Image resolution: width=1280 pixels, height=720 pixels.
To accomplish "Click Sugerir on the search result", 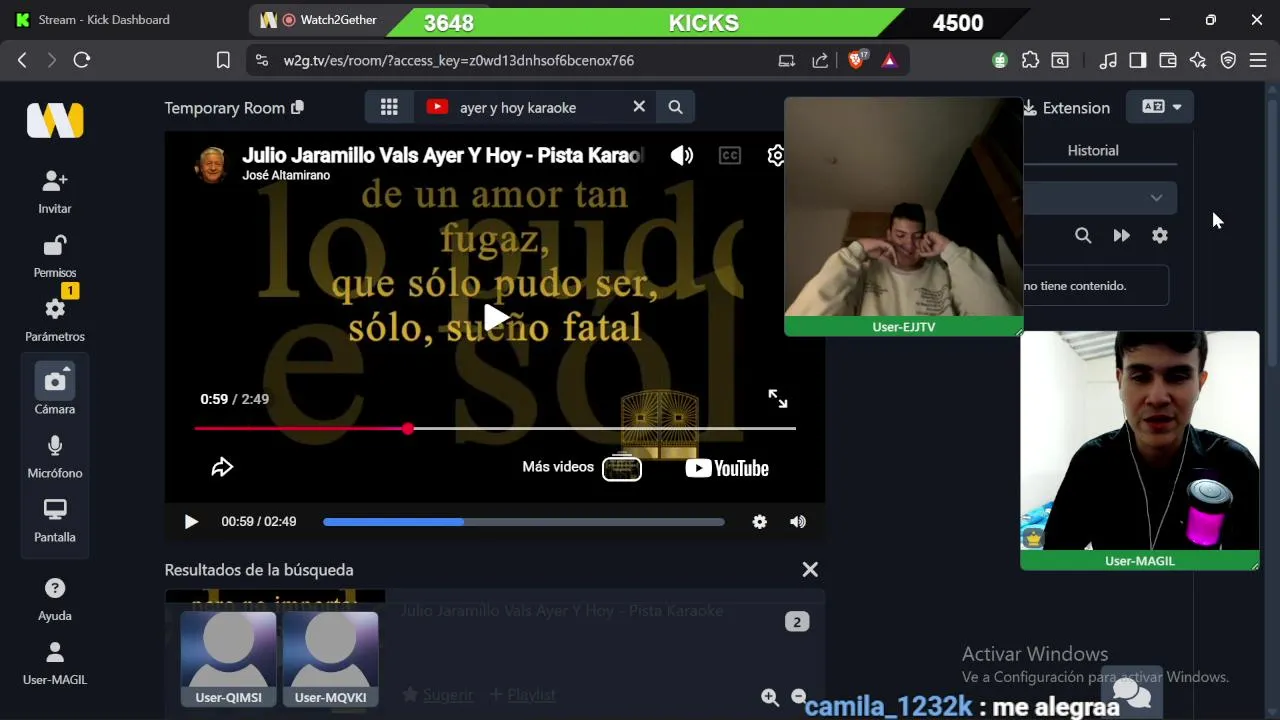I will (x=438, y=694).
